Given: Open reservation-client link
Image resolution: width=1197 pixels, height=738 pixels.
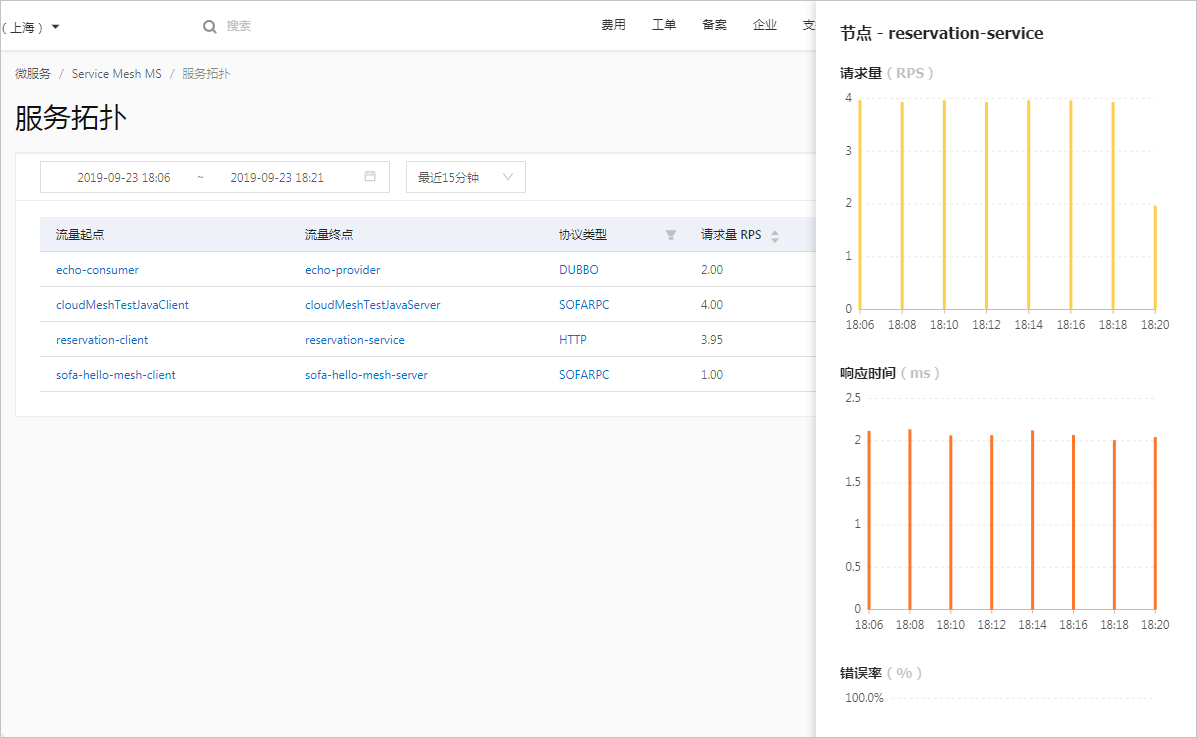Looking at the screenshot, I should tap(102, 340).
